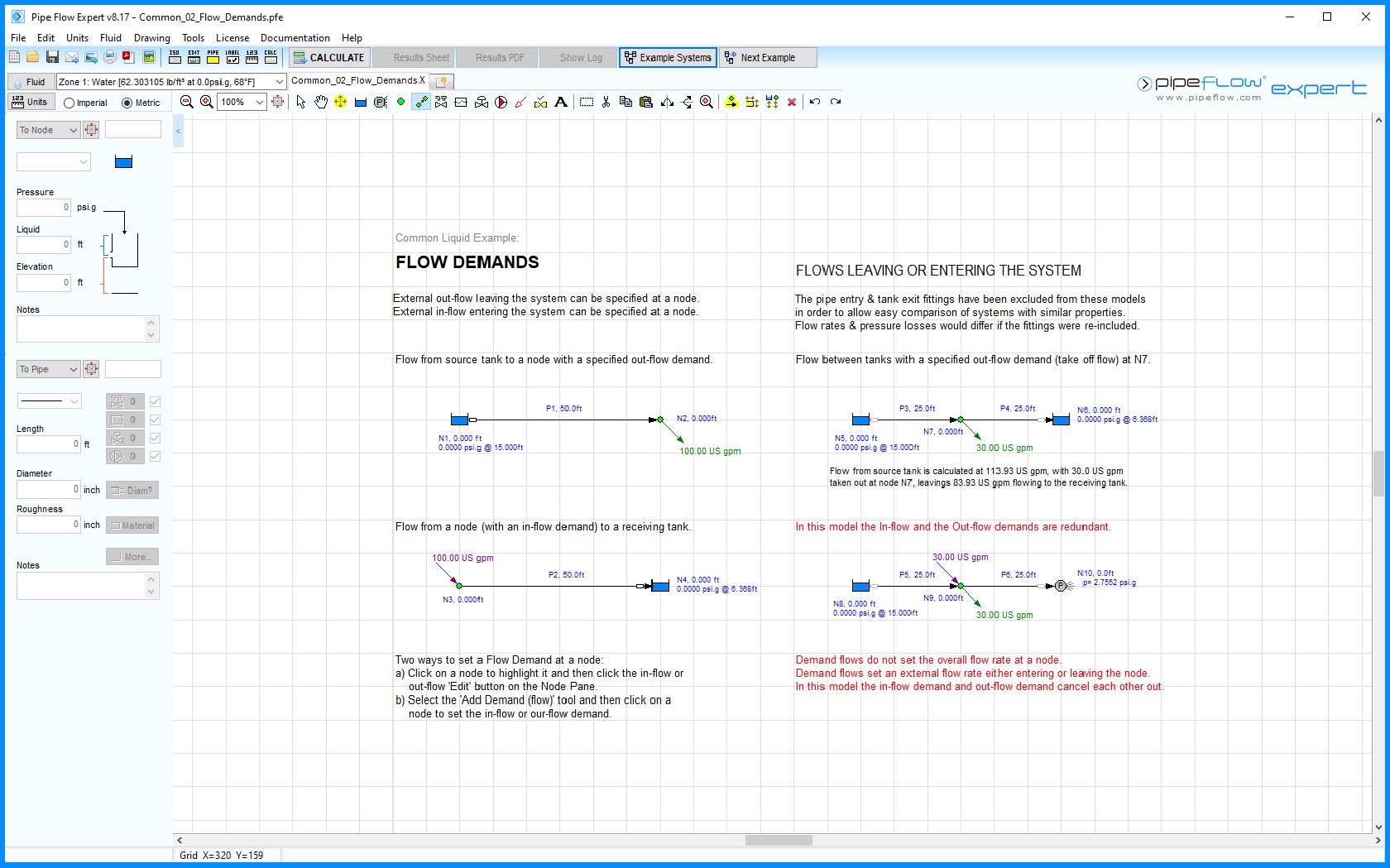The image size is (1390, 868).
Task: Open the Drawing menu
Action: click(151, 37)
